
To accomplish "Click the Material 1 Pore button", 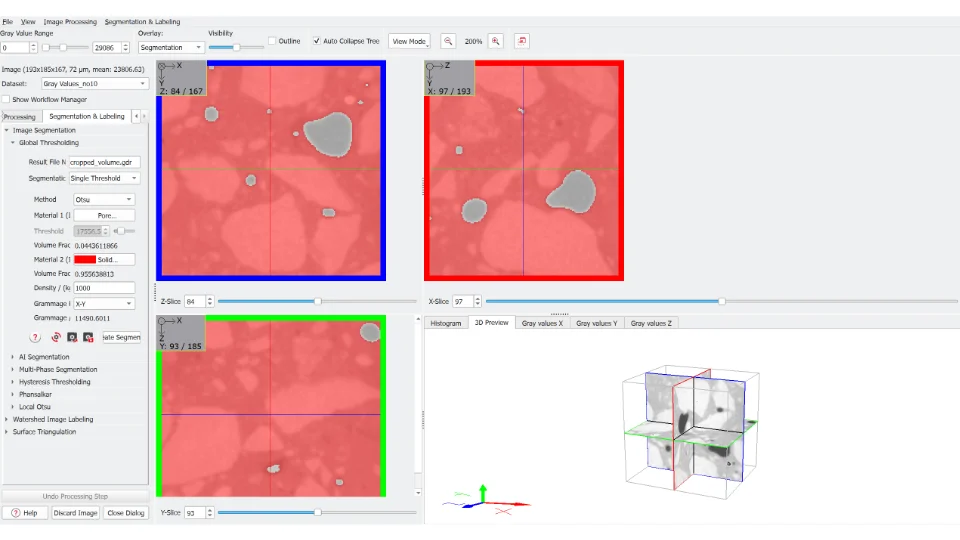I will coord(104,216).
